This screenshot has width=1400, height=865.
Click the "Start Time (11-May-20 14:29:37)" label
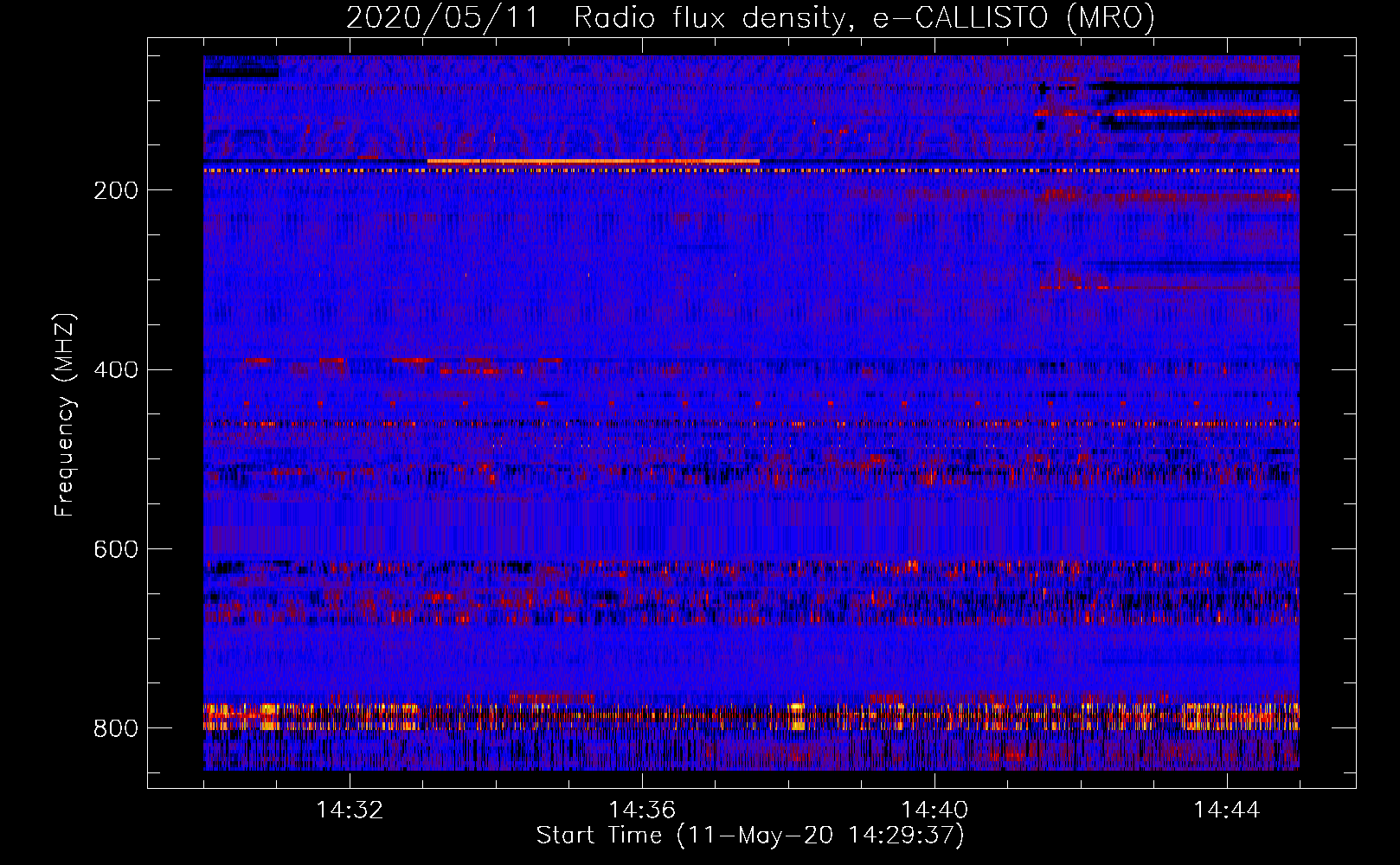point(750,836)
